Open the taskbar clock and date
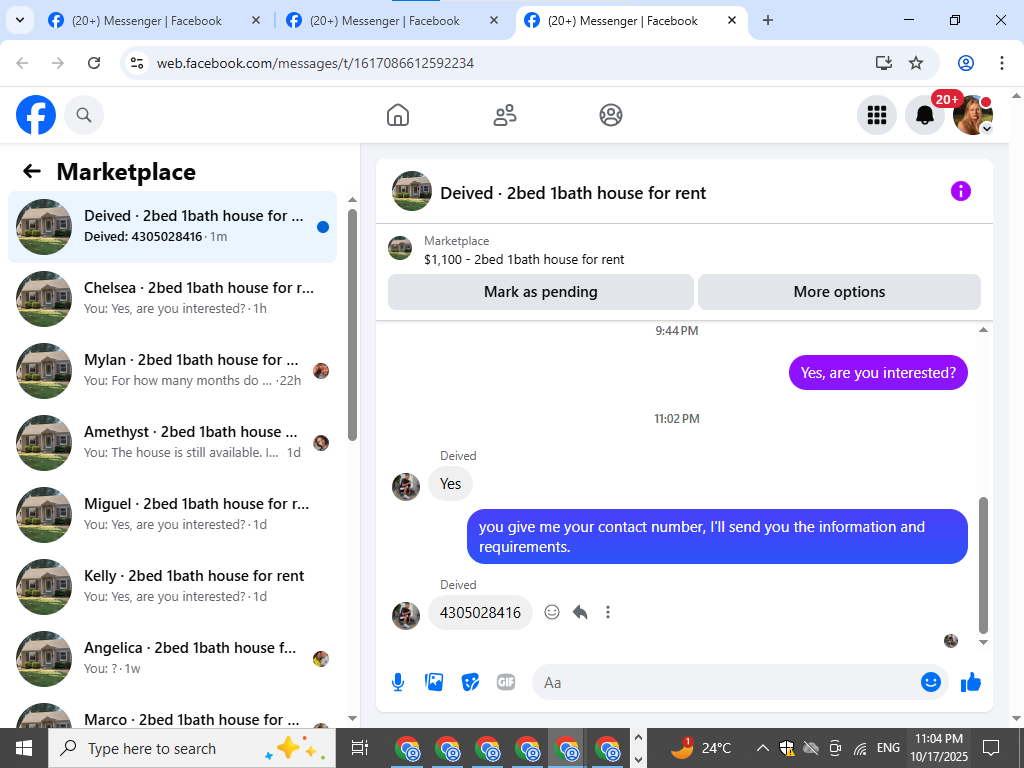The width and height of the screenshot is (1024, 768). [939, 748]
